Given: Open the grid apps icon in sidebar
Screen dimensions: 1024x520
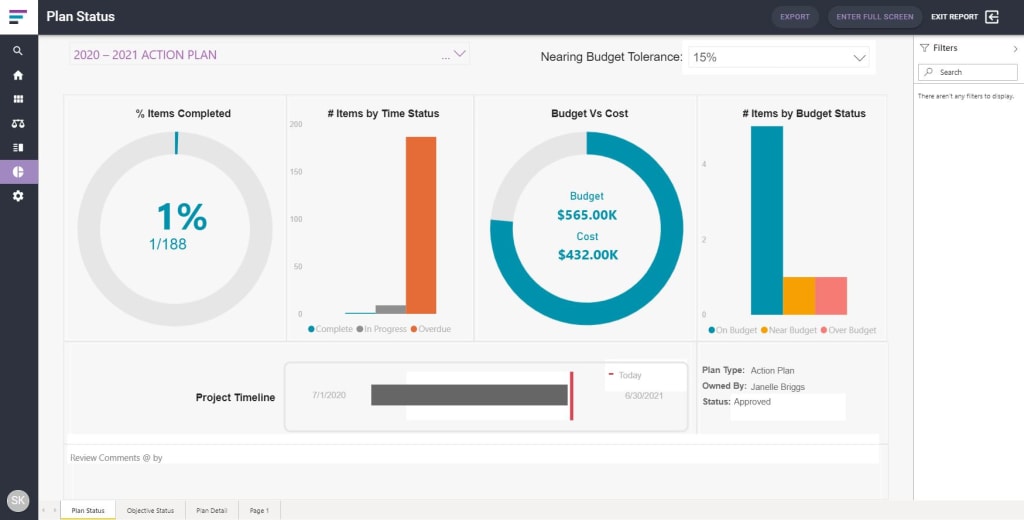Looking at the screenshot, I should pos(18,99).
